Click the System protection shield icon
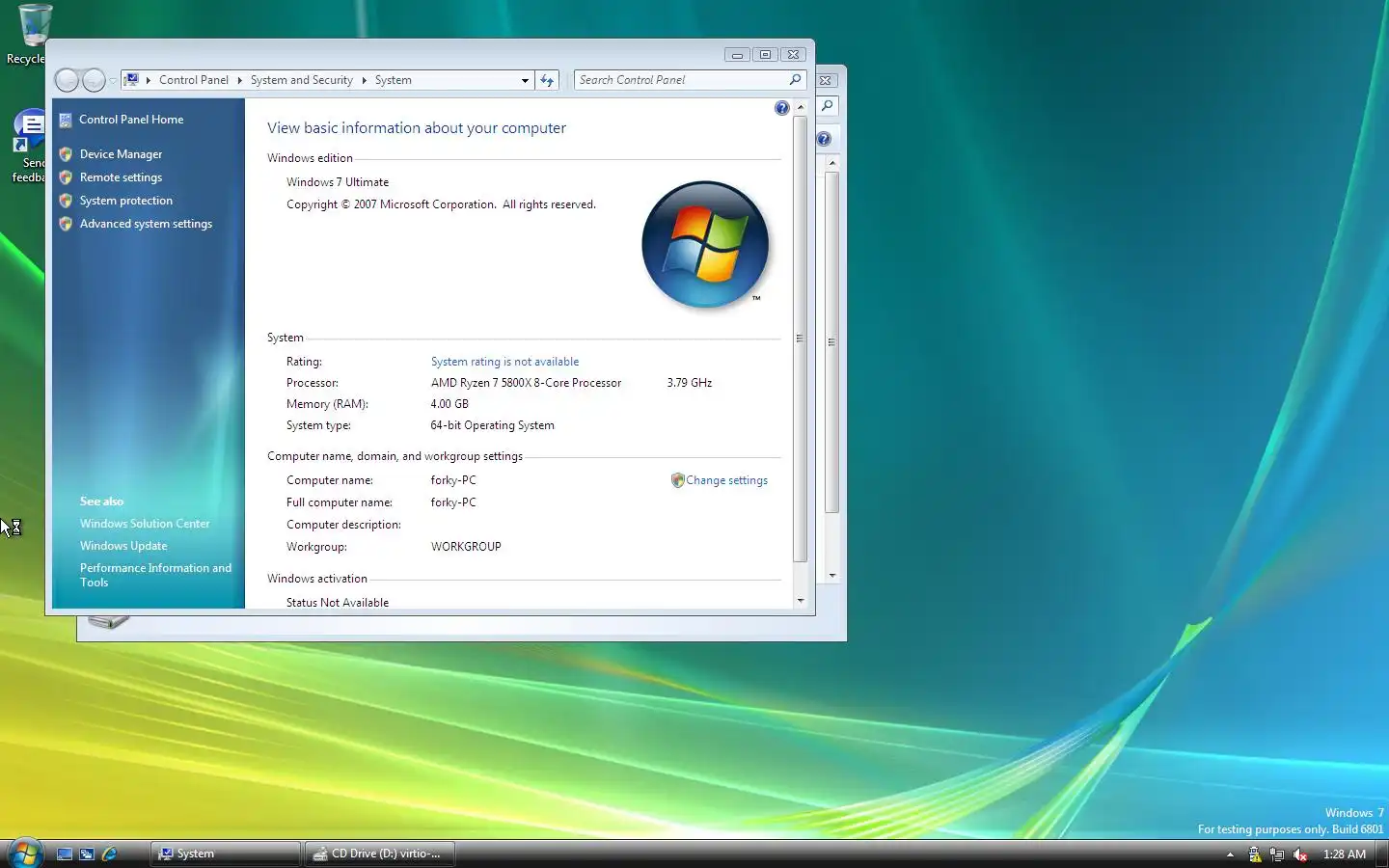Screen dimensions: 1389x868 (x=66, y=201)
